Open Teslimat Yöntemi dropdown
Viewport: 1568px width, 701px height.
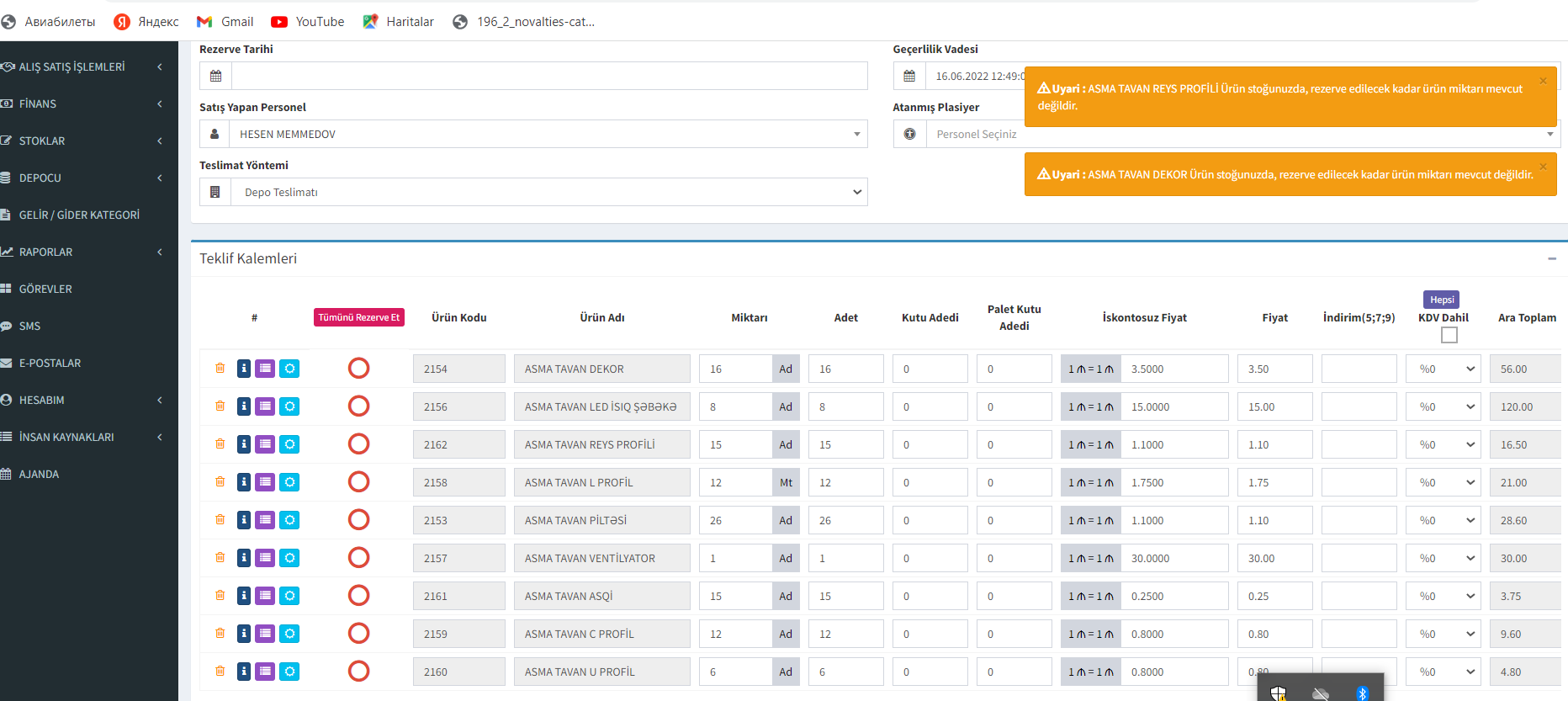pyautogui.click(x=548, y=192)
